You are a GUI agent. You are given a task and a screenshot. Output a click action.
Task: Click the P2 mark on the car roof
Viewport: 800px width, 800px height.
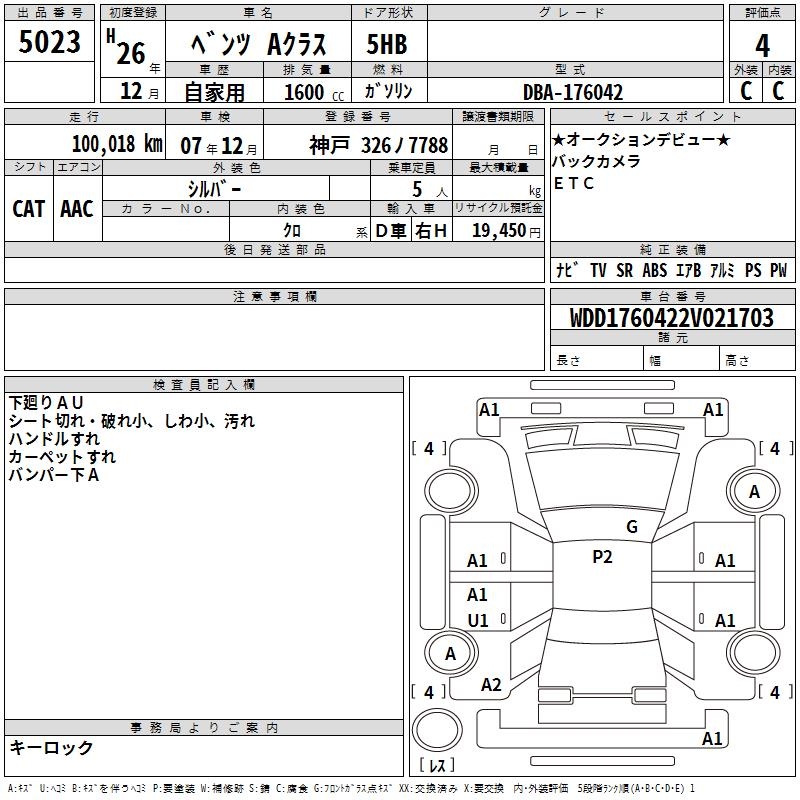point(601,558)
